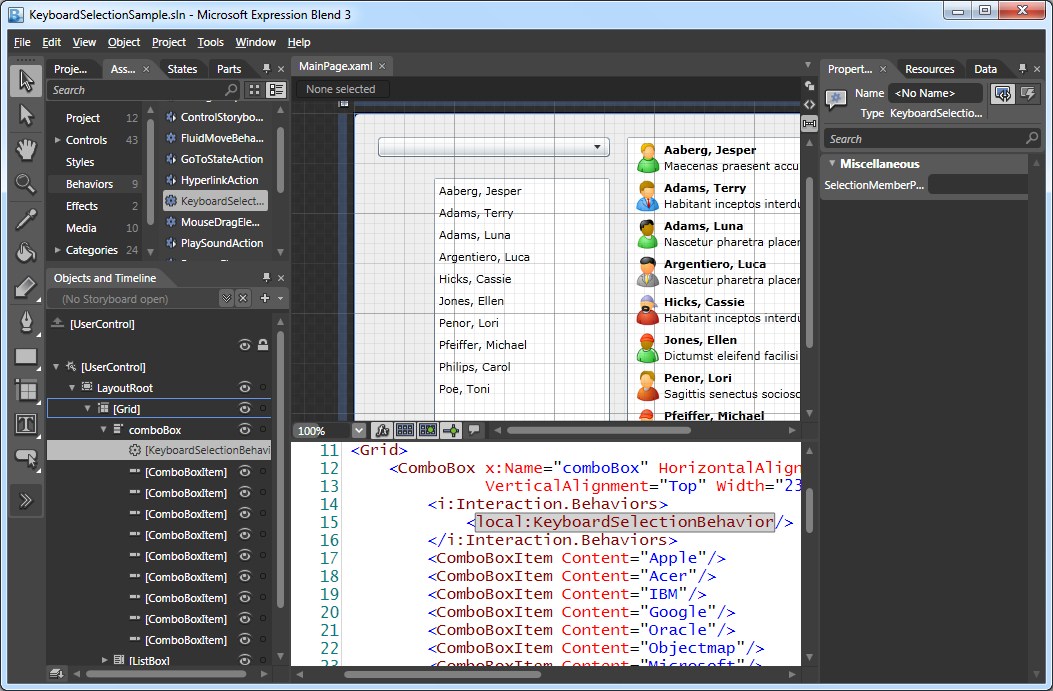1053x691 pixels.
Task: Pick the Eyedropper tool
Action: [x=26, y=216]
